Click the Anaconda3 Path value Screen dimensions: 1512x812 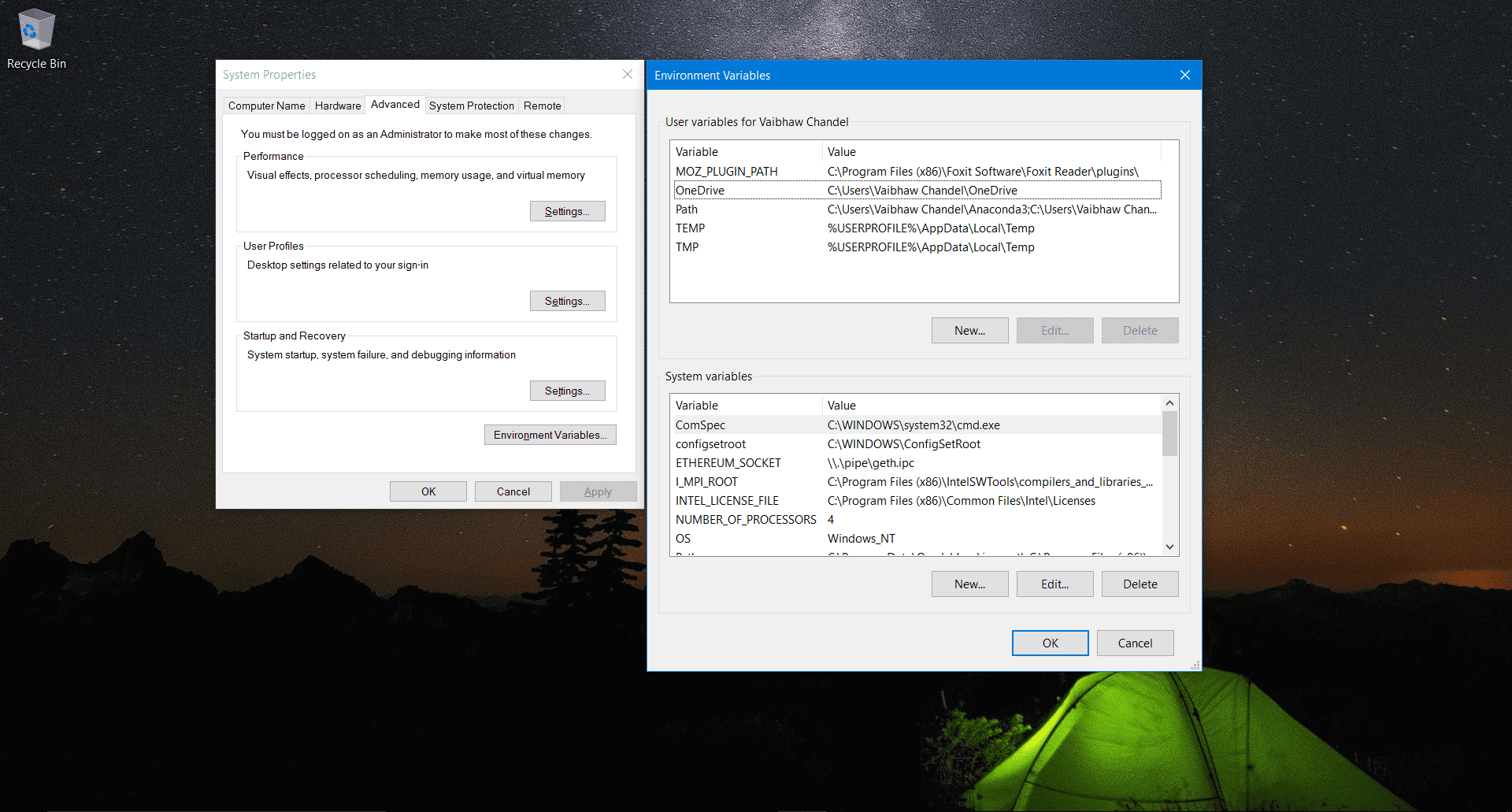pos(992,209)
